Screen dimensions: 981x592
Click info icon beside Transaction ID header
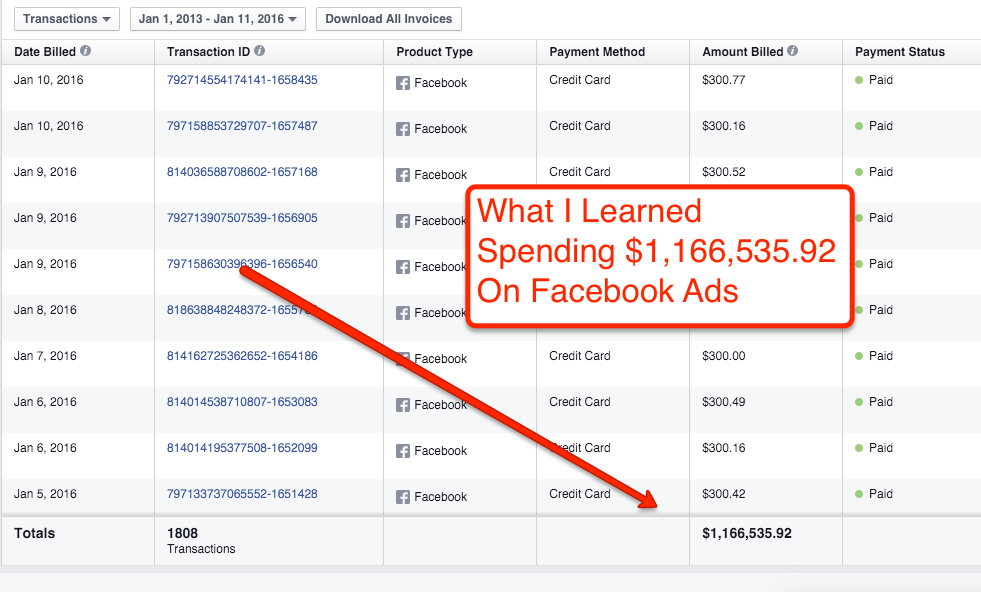(x=260, y=51)
